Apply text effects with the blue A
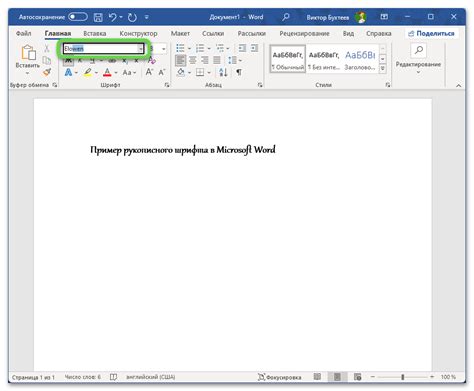 68,72
